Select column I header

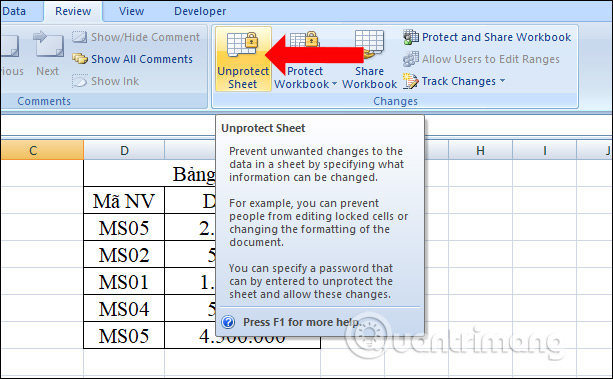545,150
